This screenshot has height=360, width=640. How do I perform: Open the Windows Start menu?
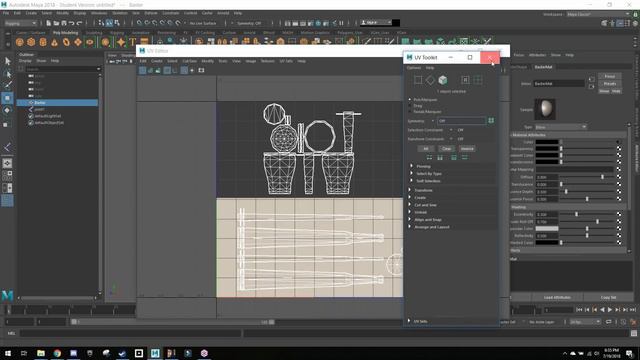[8, 353]
